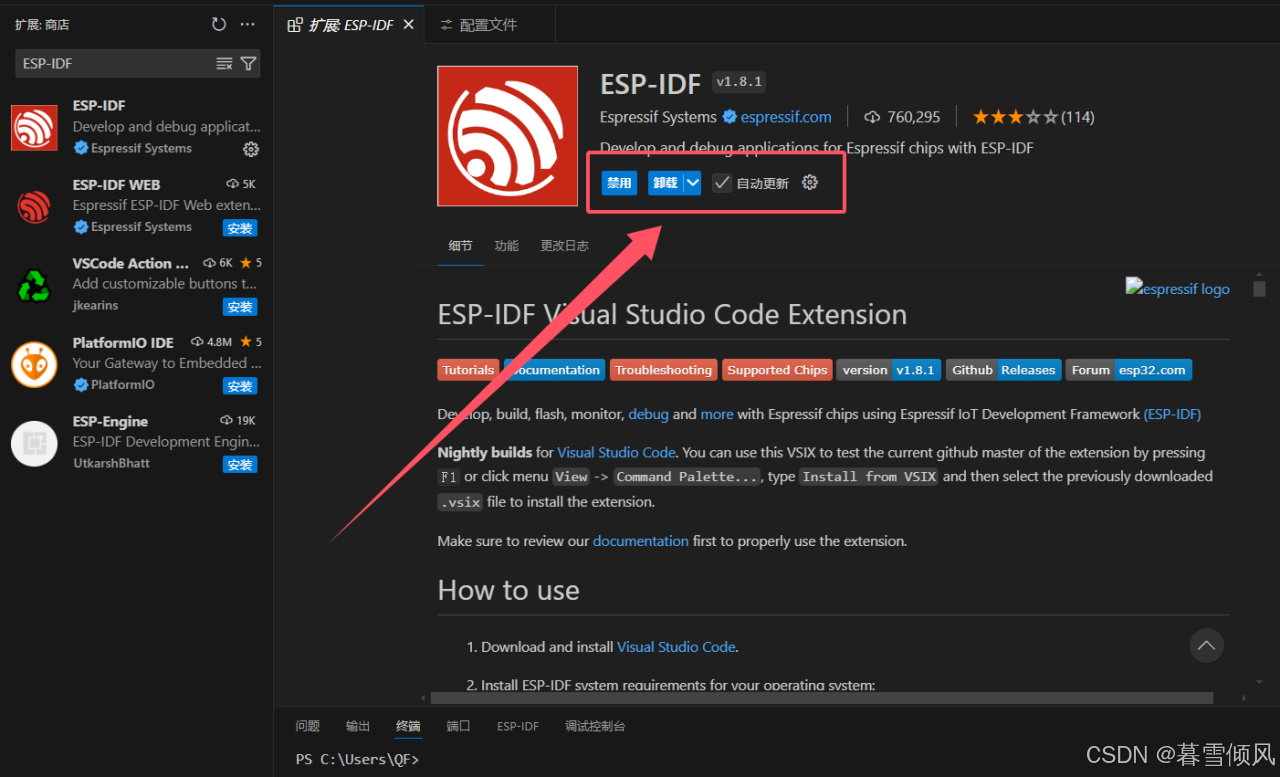Click the large ESP-IDF logo image

tap(508, 136)
